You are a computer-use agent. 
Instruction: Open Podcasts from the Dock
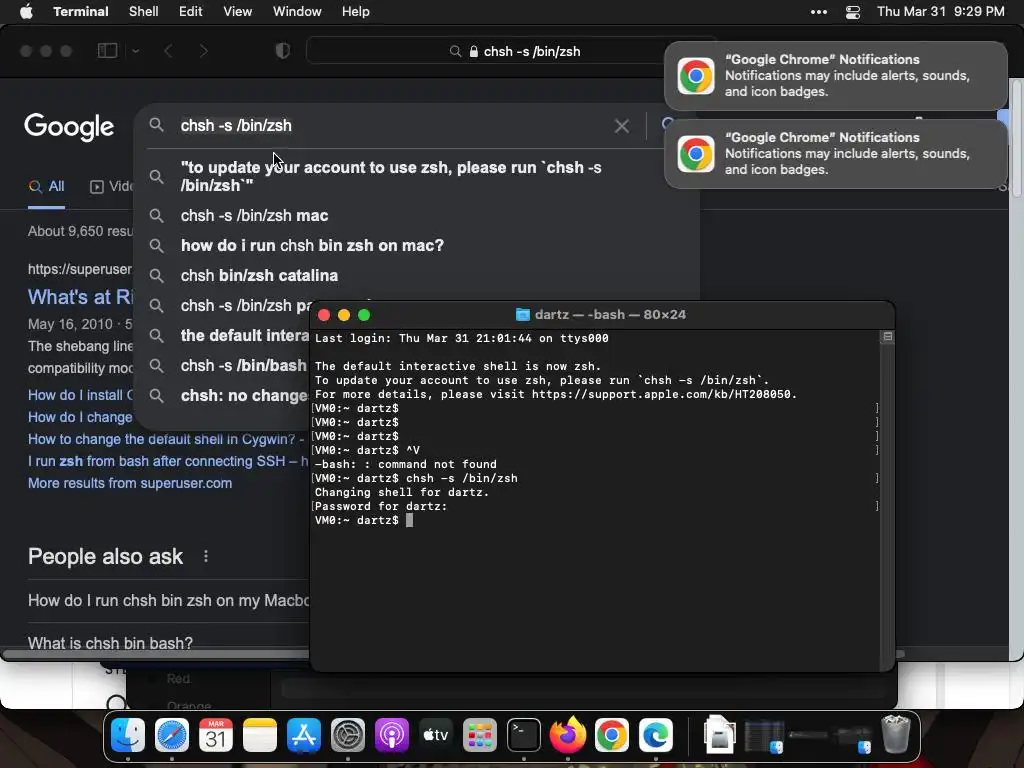[391, 735]
